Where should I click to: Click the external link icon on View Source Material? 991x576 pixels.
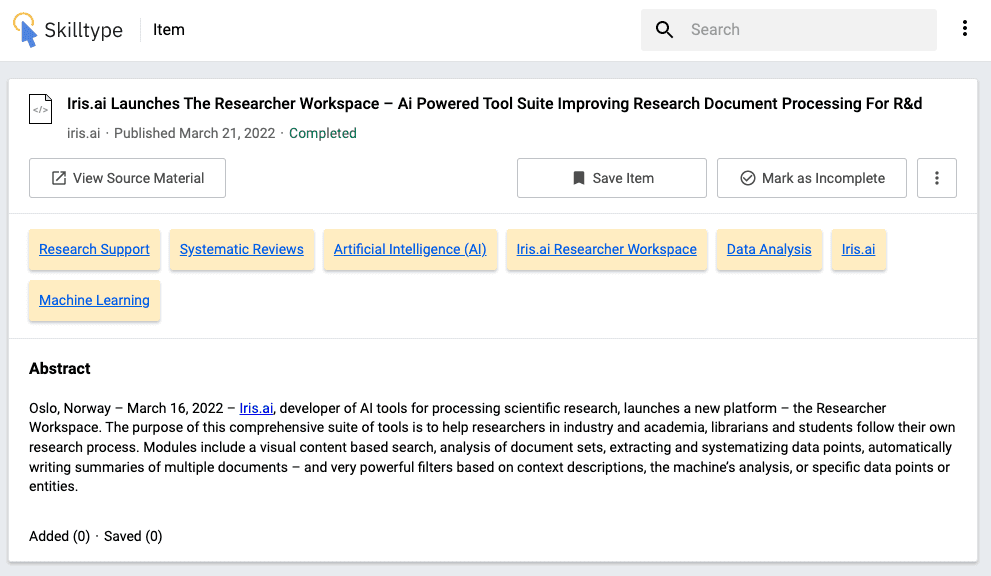pos(59,178)
